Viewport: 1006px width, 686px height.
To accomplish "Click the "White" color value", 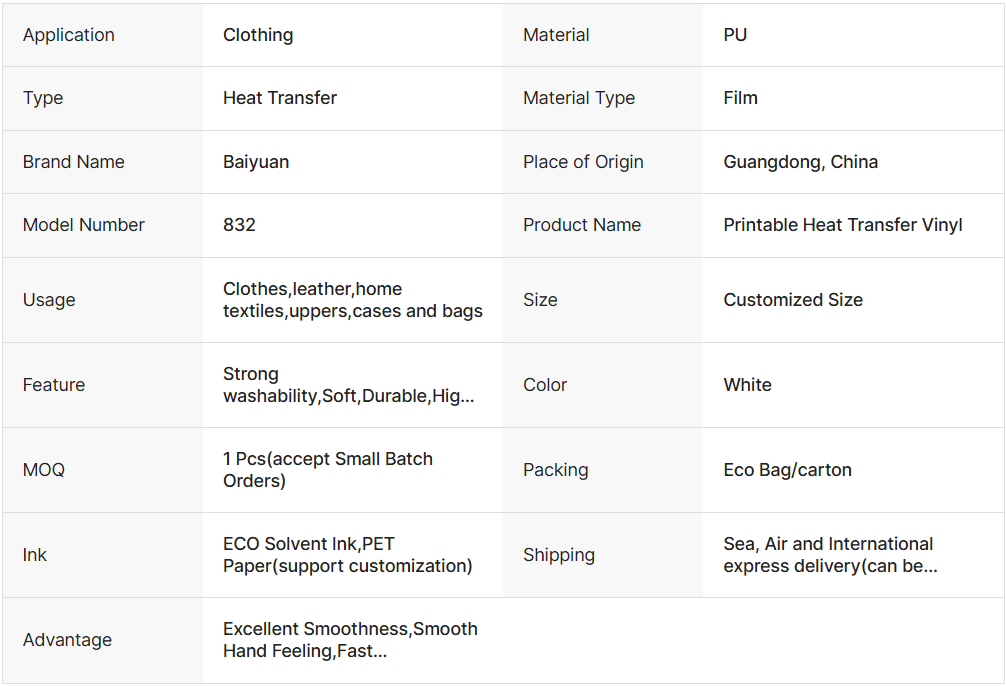I will [x=747, y=385].
